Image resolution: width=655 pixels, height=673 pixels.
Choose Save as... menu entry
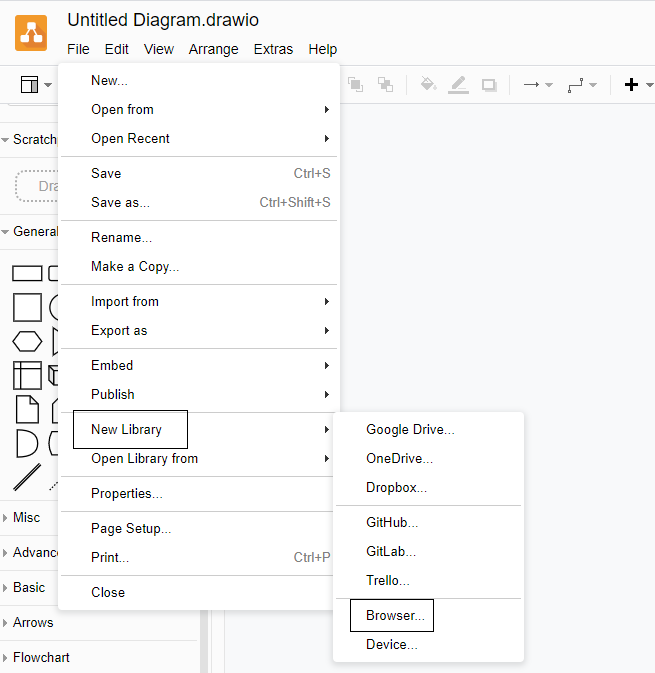click(199, 202)
